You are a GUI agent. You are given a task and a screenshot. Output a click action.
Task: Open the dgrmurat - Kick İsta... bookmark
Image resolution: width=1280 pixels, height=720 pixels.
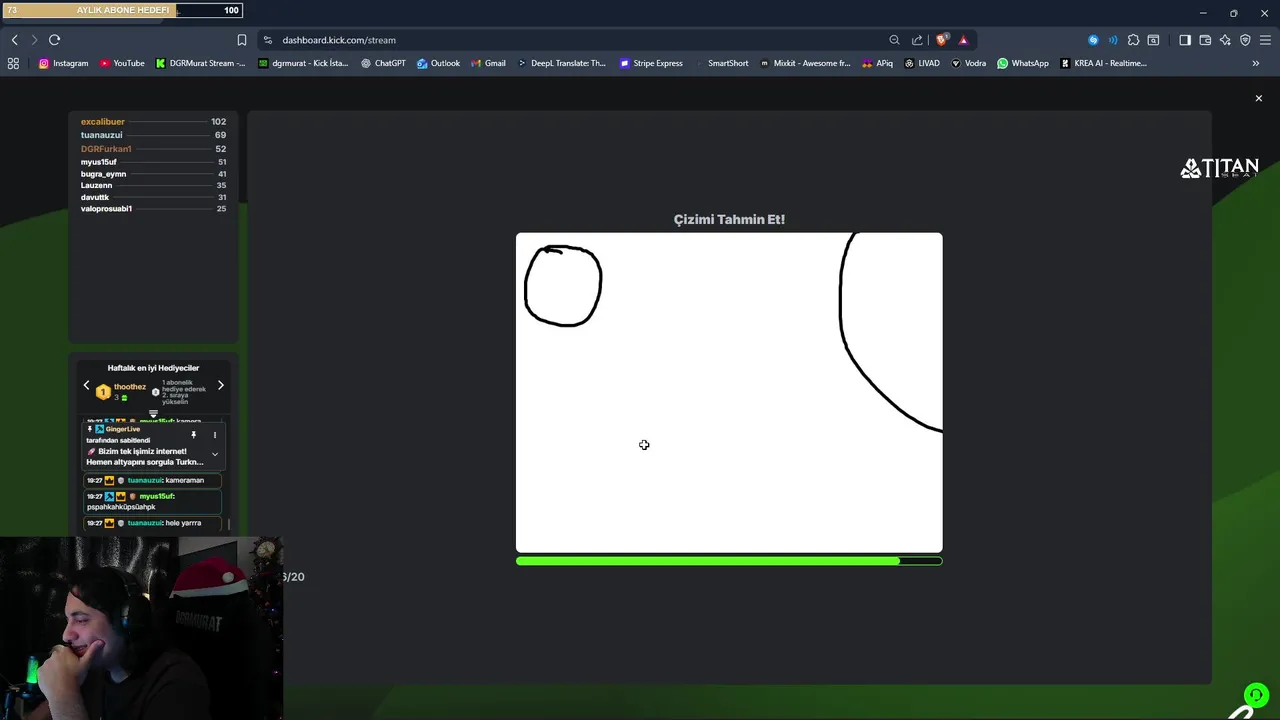pyautogui.click(x=303, y=63)
